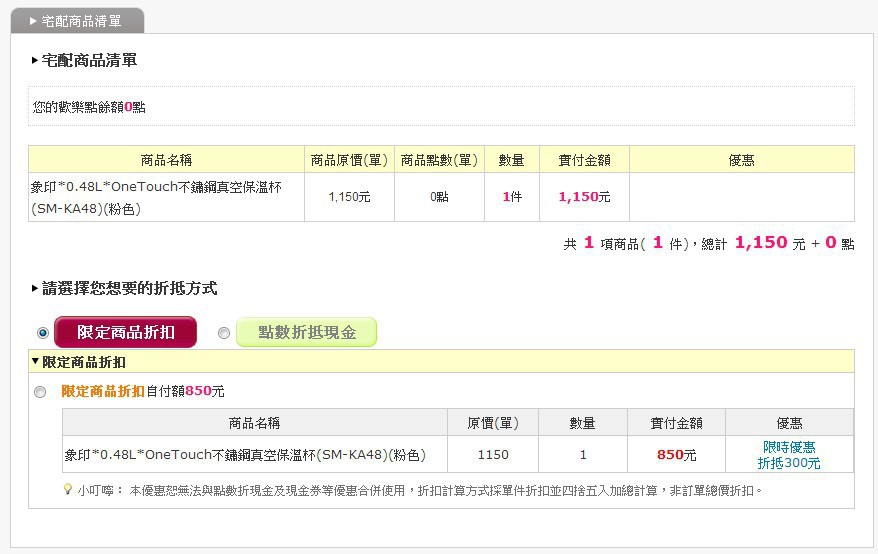Click the 優惠 header in upper table
Screen dimensions: 878x554
[x=741, y=160]
